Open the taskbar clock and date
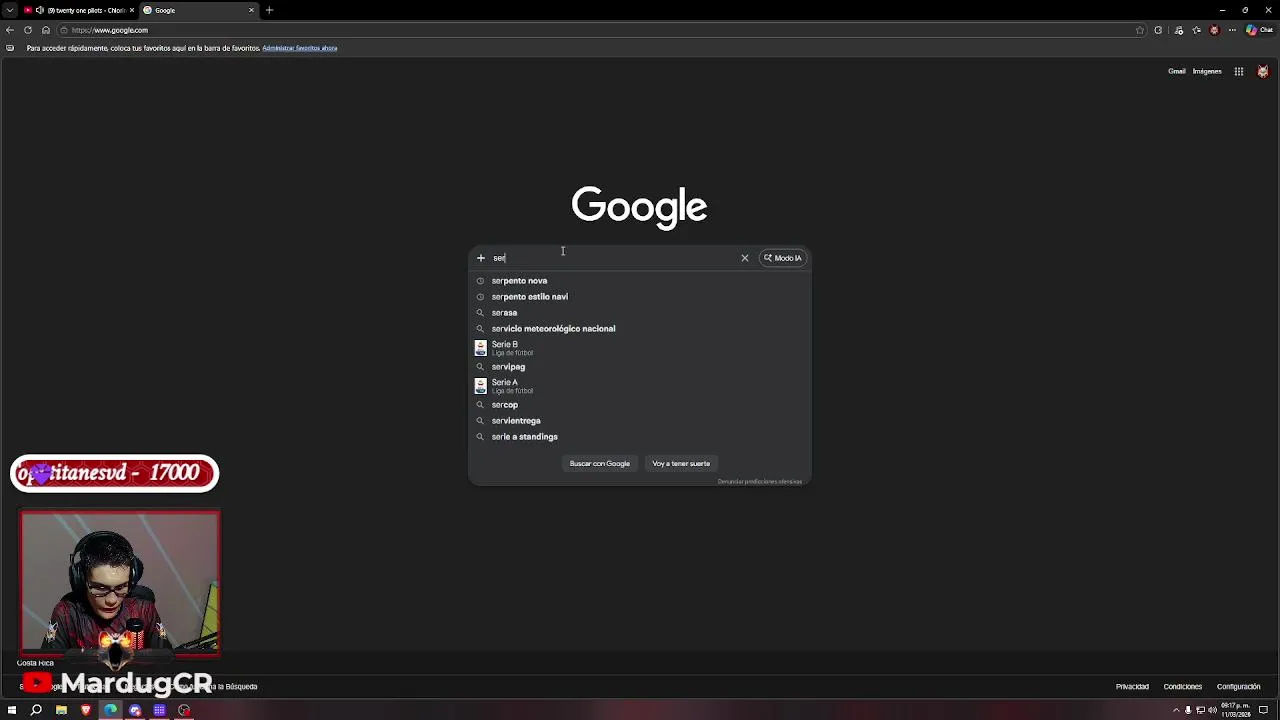 [1235, 710]
